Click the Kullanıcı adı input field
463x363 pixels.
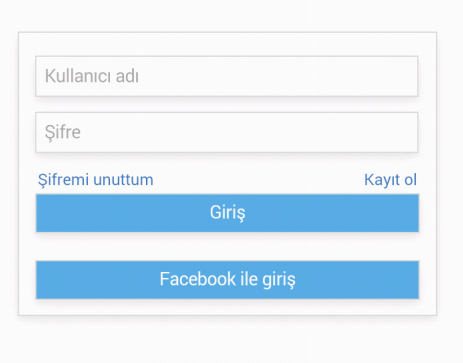click(x=227, y=76)
